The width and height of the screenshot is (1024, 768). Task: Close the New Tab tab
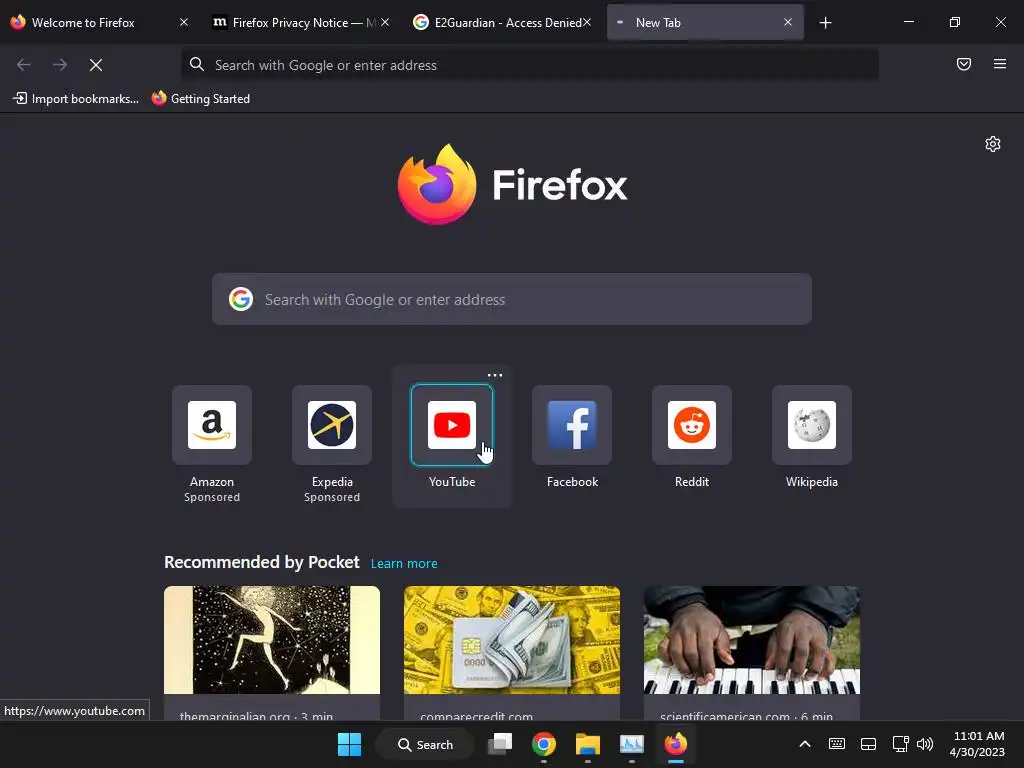coord(788,22)
